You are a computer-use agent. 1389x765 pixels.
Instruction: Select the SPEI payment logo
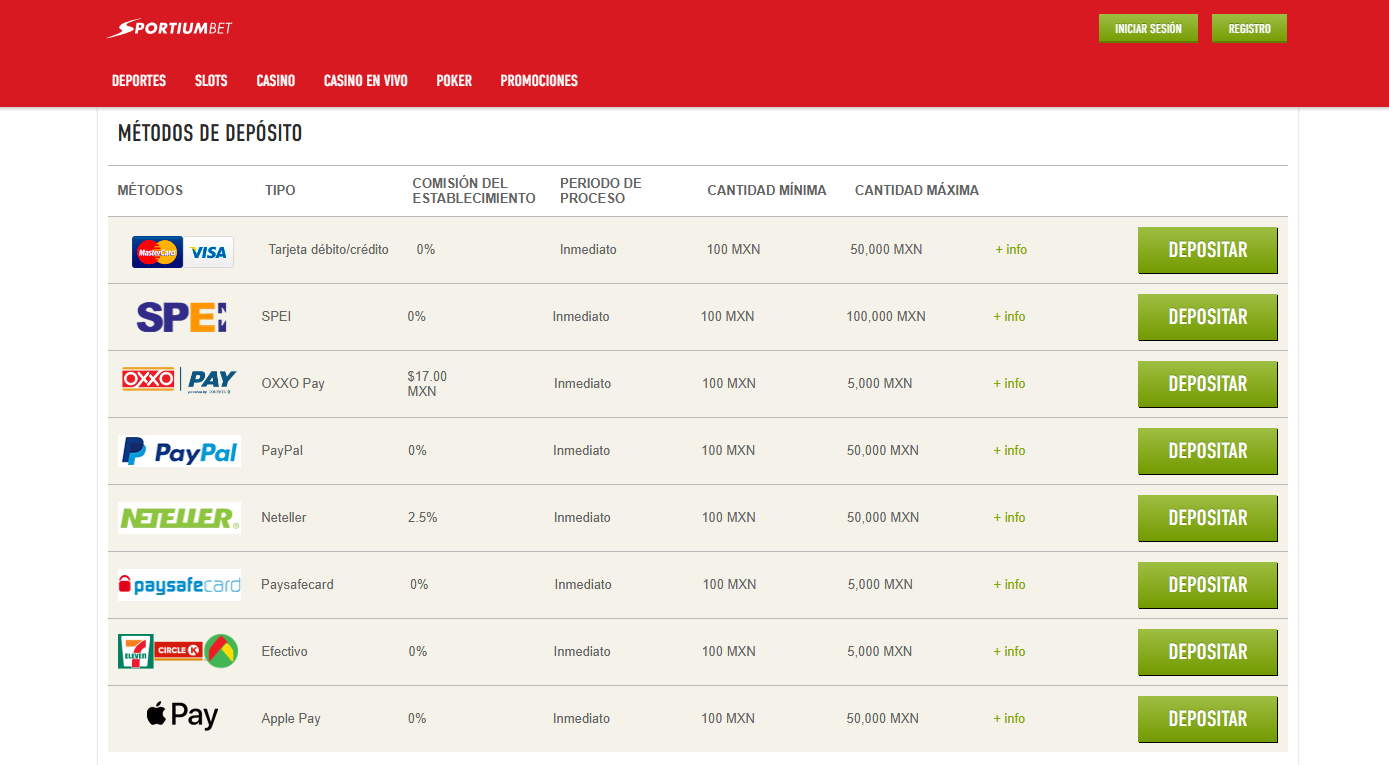tap(179, 316)
